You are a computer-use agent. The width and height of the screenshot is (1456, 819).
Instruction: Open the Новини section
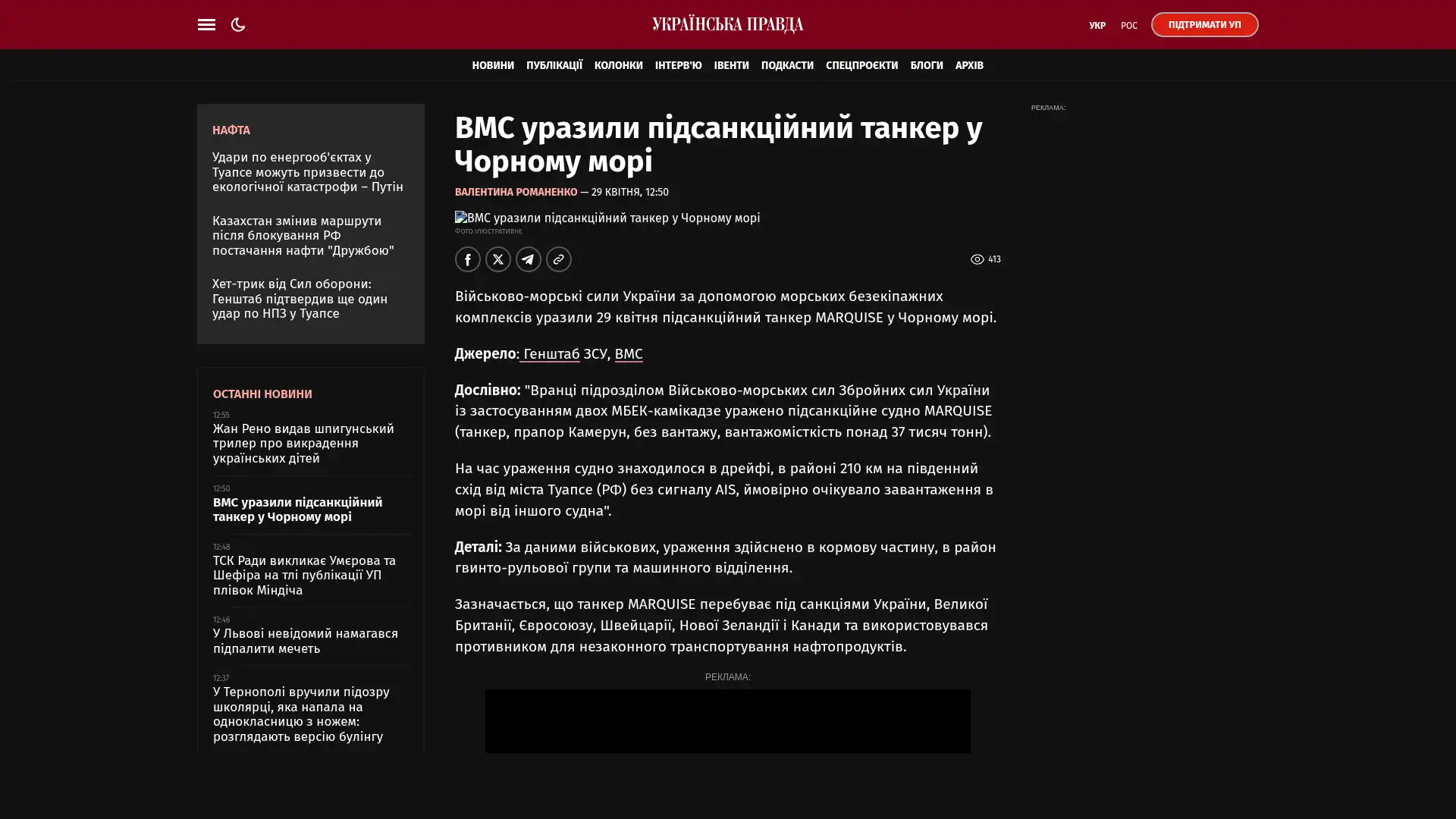(493, 65)
